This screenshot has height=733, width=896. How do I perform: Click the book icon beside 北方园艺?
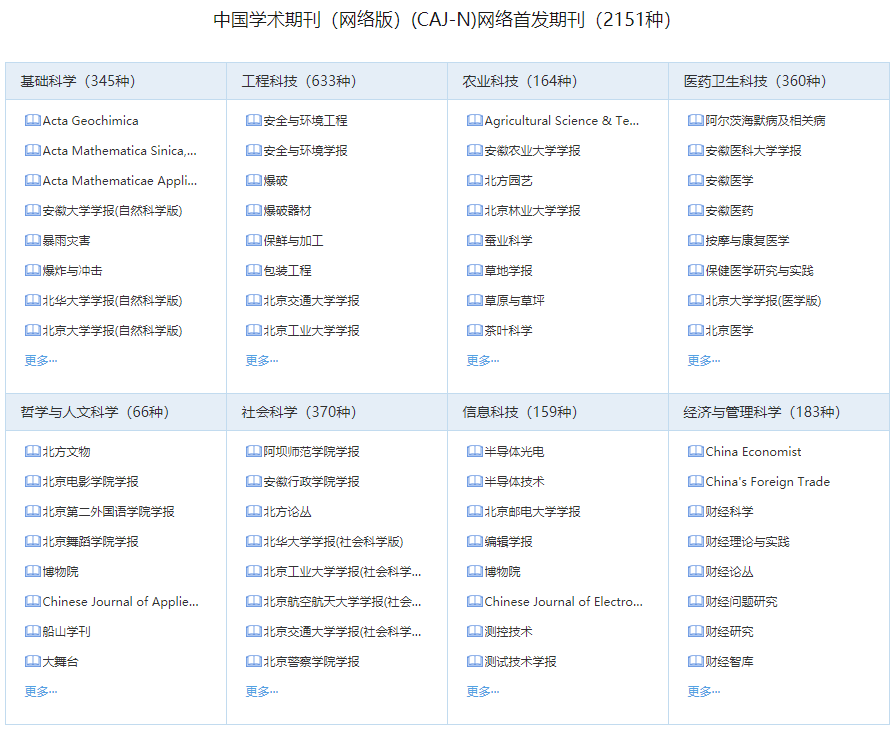coord(475,181)
